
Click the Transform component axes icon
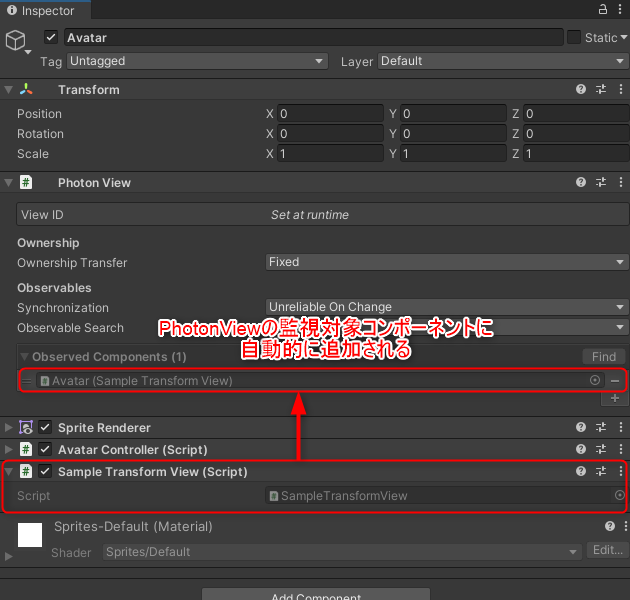click(x=26, y=89)
